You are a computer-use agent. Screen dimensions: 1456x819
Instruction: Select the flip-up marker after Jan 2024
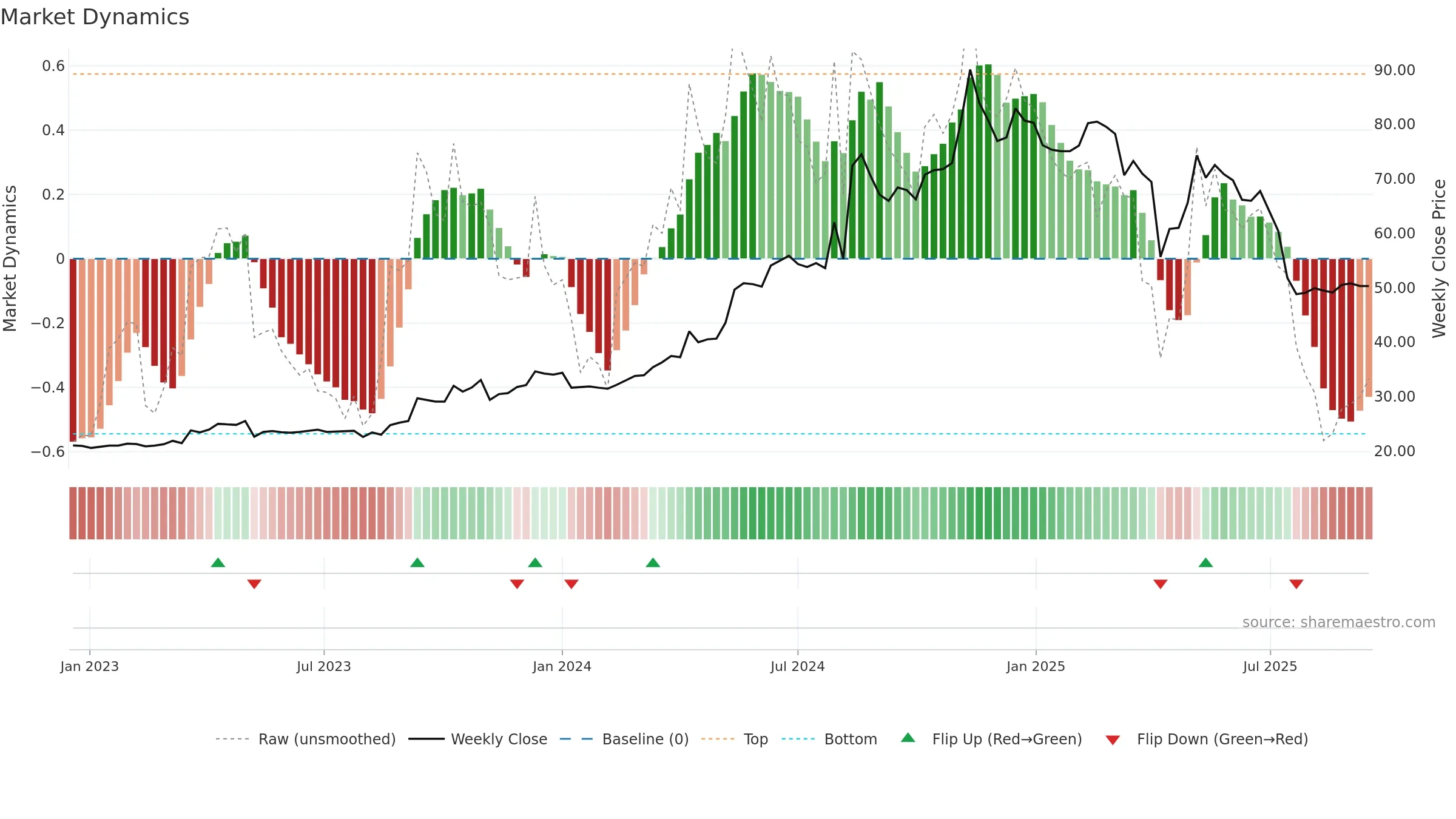(653, 562)
